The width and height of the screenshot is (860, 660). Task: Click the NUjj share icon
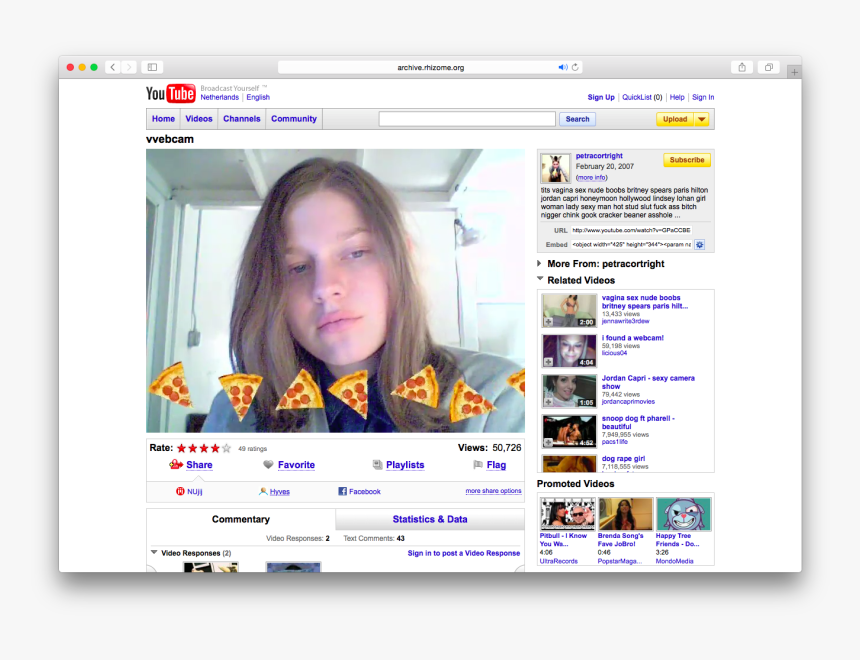178,491
